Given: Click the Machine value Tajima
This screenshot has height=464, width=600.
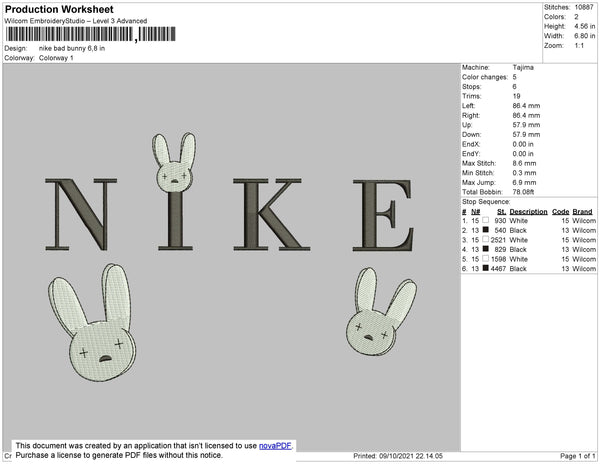Looking at the screenshot, I should [523, 68].
